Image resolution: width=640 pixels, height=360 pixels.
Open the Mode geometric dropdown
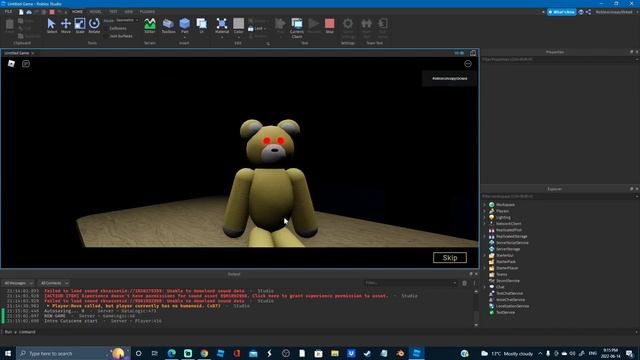point(127,20)
